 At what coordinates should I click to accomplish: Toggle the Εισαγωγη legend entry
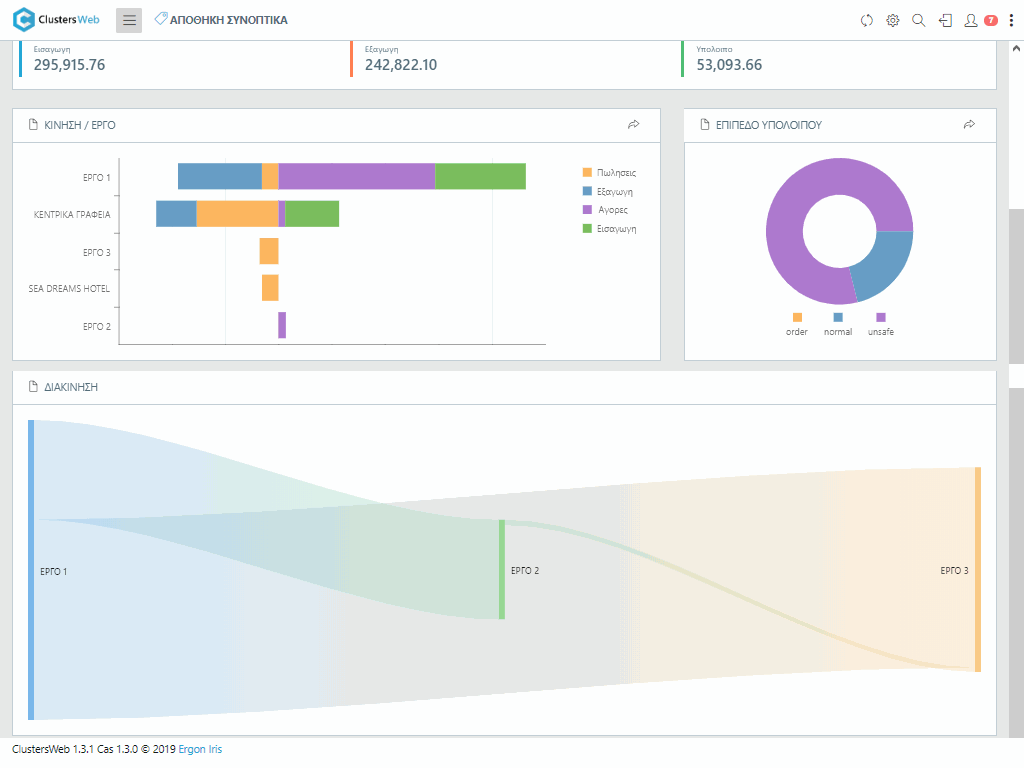point(609,229)
